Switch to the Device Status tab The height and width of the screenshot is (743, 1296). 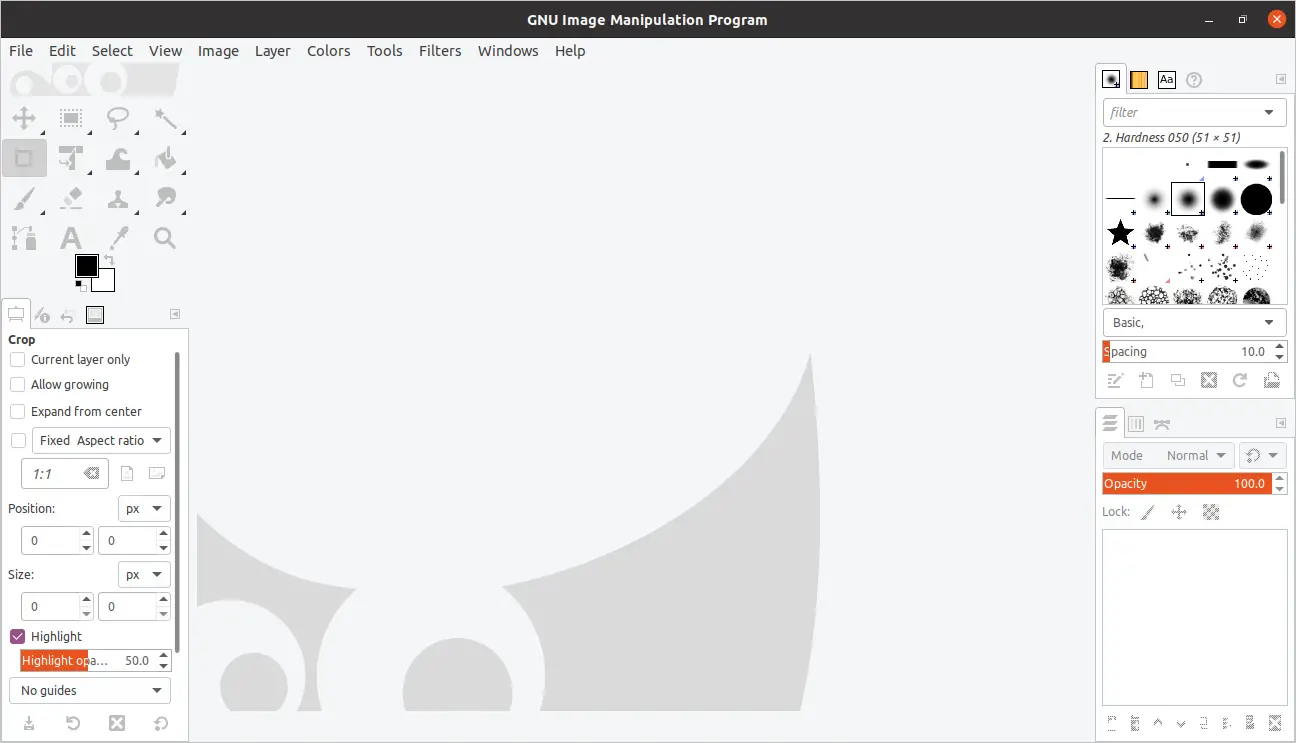pyautogui.click(x=42, y=315)
